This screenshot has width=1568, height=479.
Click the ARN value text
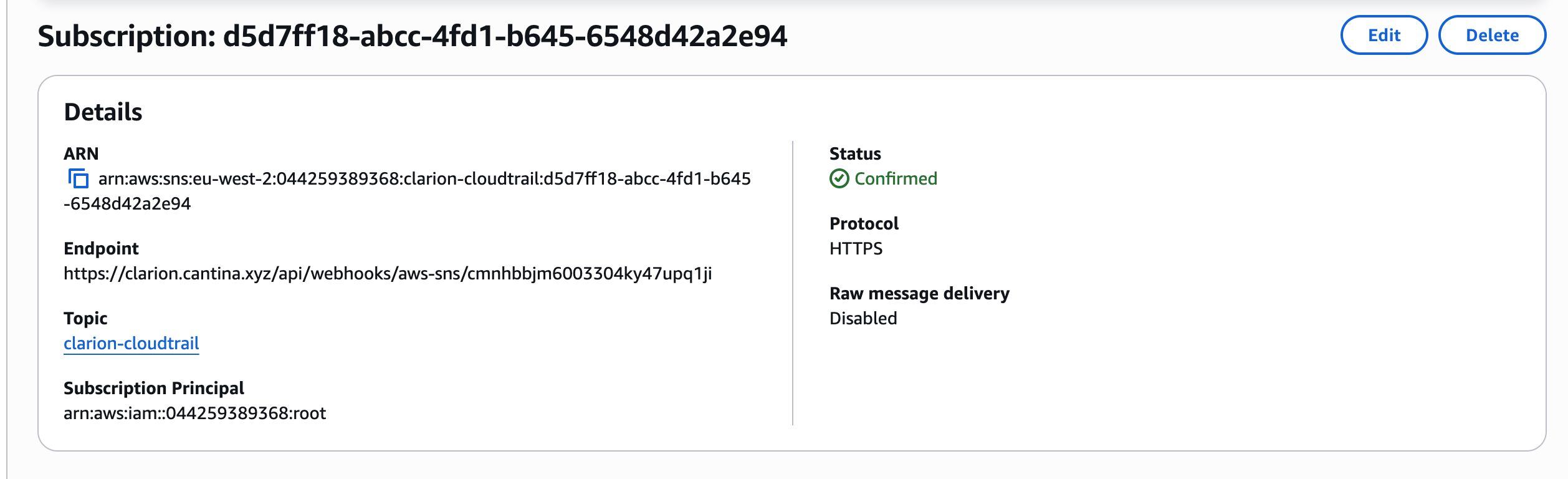(408, 191)
